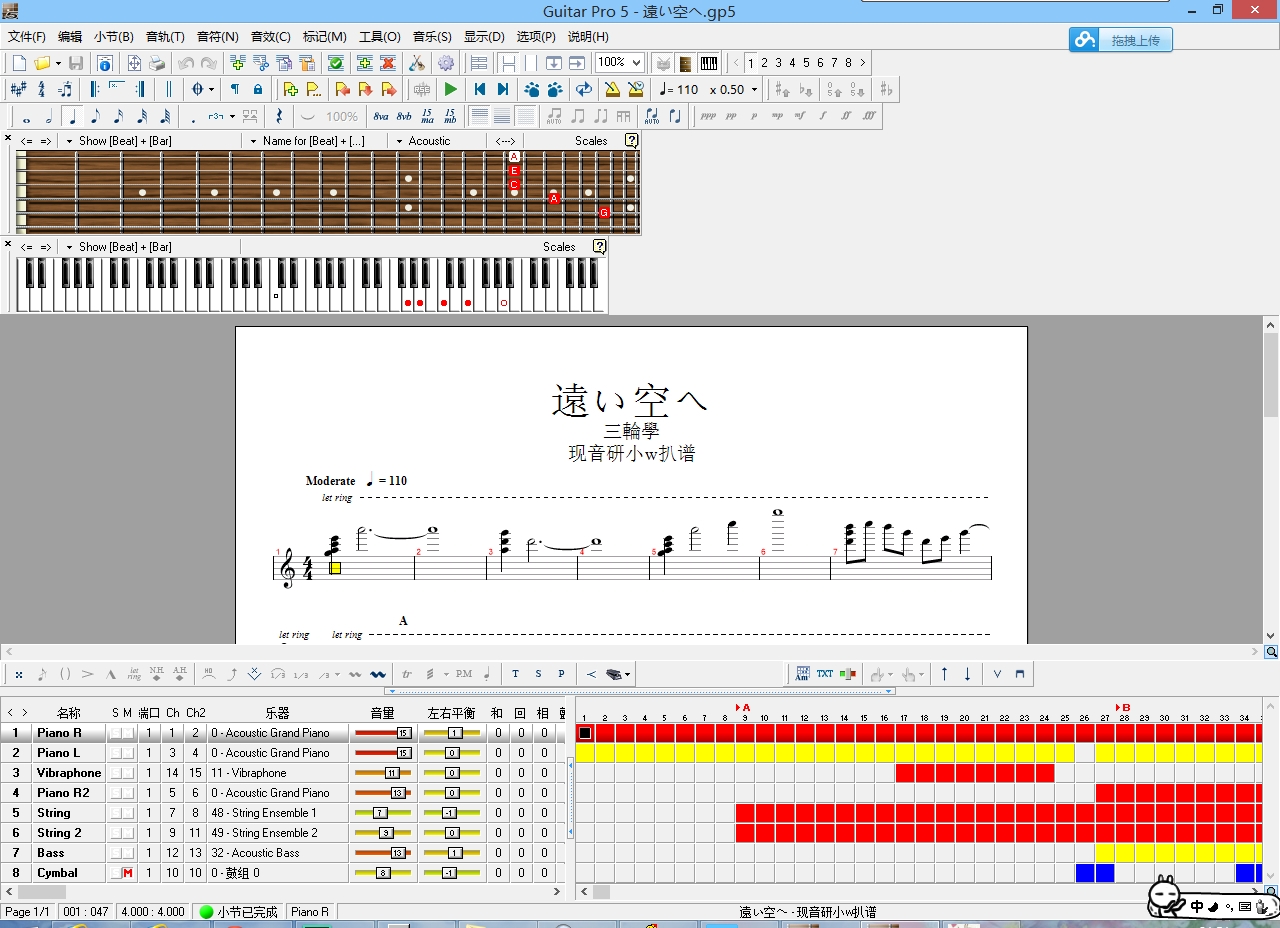Image resolution: width=1280 pixels, height=928 pixels.
Task: Insert a rest with the rest symbol icon
Action: [x=279, y=116]
